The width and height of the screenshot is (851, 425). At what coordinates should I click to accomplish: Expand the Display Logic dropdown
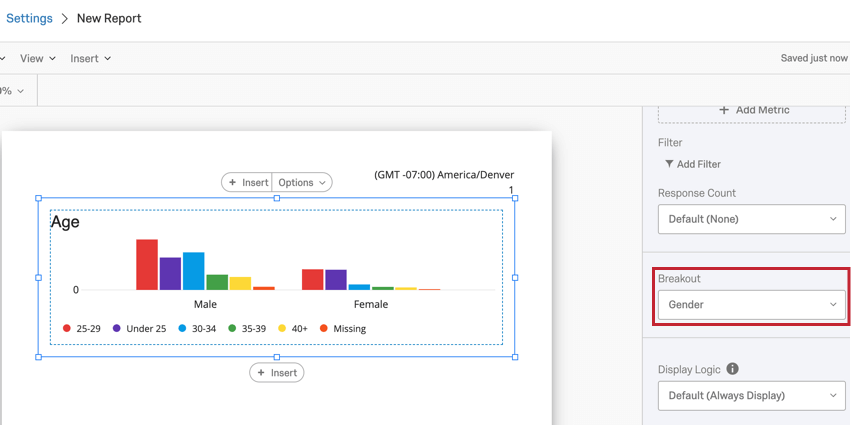[752, 396]
